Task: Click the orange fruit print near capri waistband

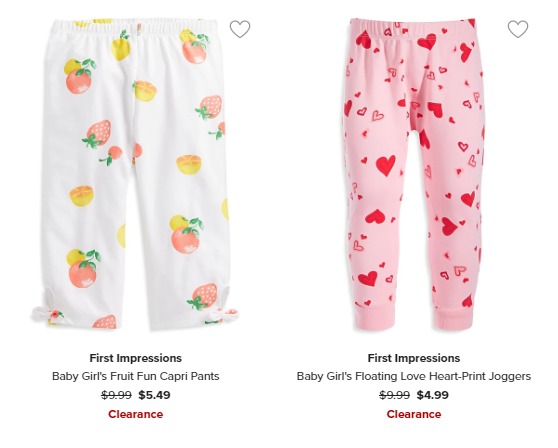Action: tap(194, 51)
